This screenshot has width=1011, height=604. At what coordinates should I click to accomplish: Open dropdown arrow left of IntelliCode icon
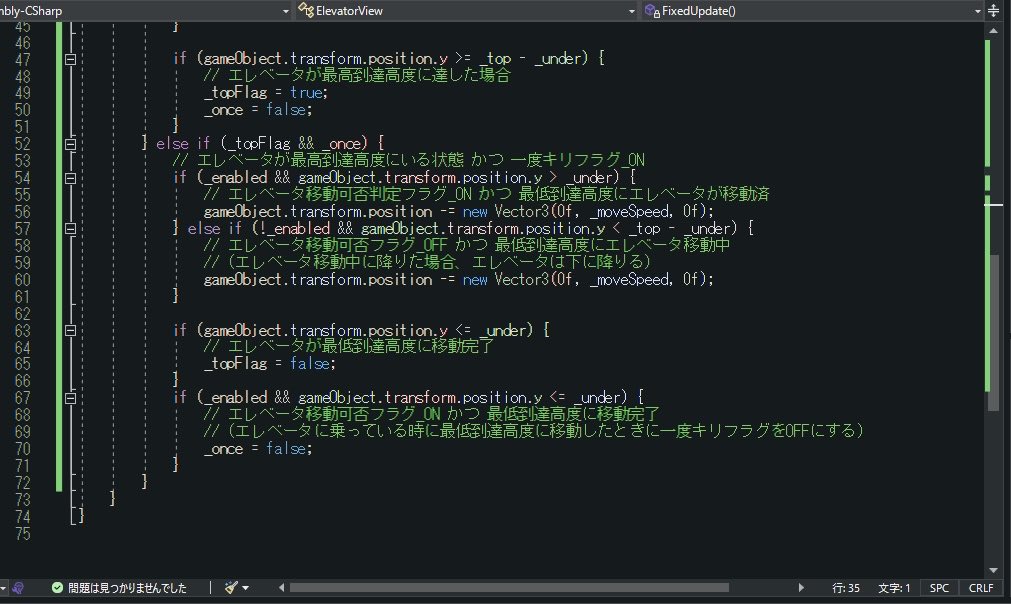coord(4,588)
